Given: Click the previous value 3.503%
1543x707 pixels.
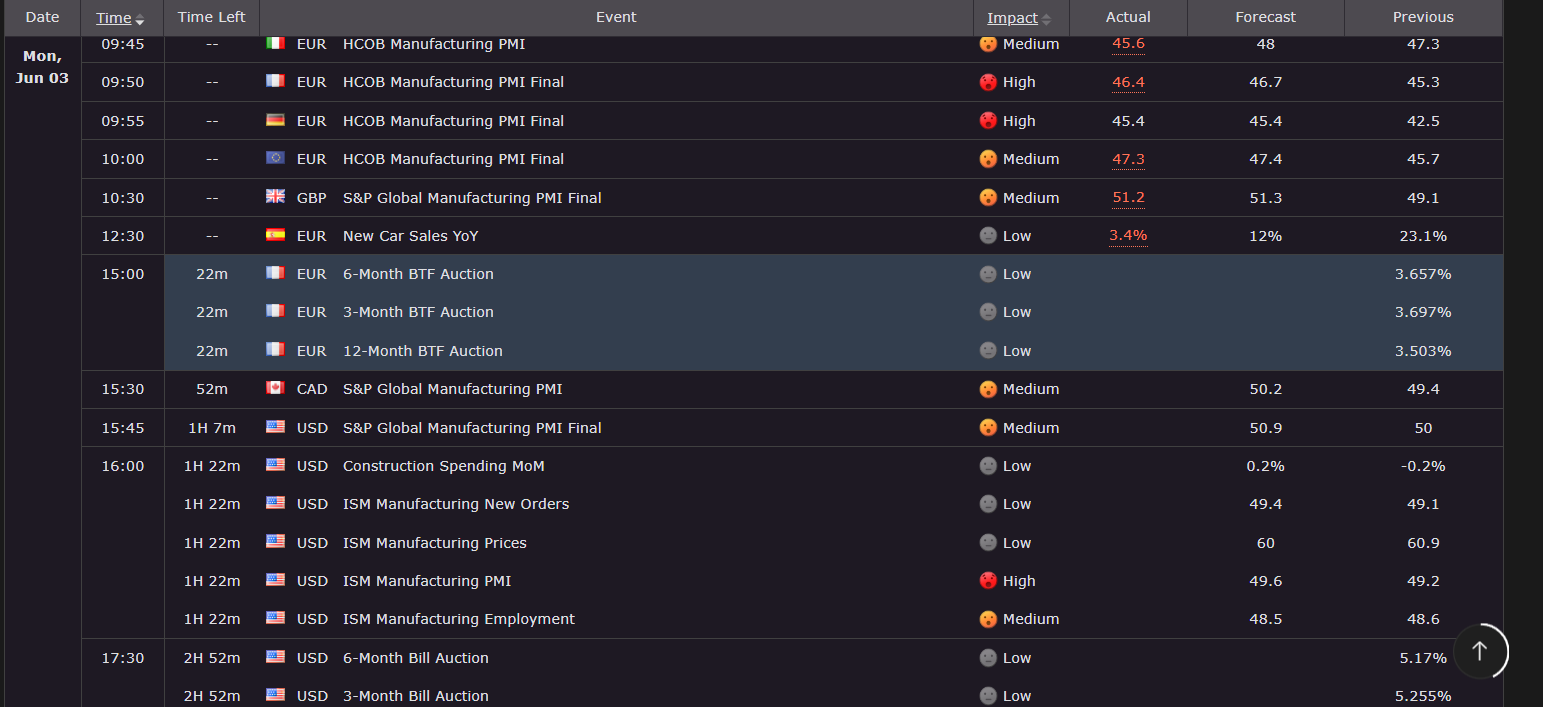Looking at the screenshot, I should [1423, 351].
